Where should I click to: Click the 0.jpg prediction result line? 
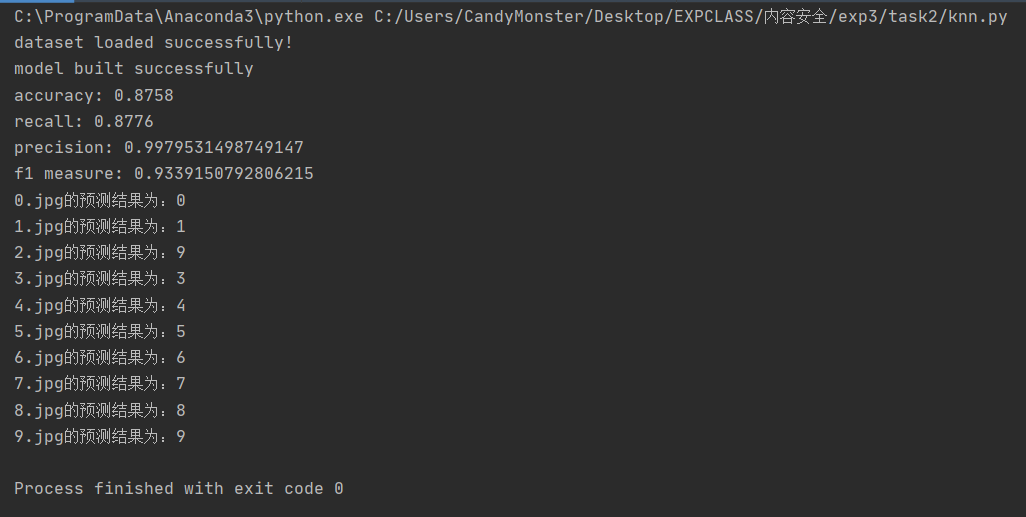tap(100, 201)
